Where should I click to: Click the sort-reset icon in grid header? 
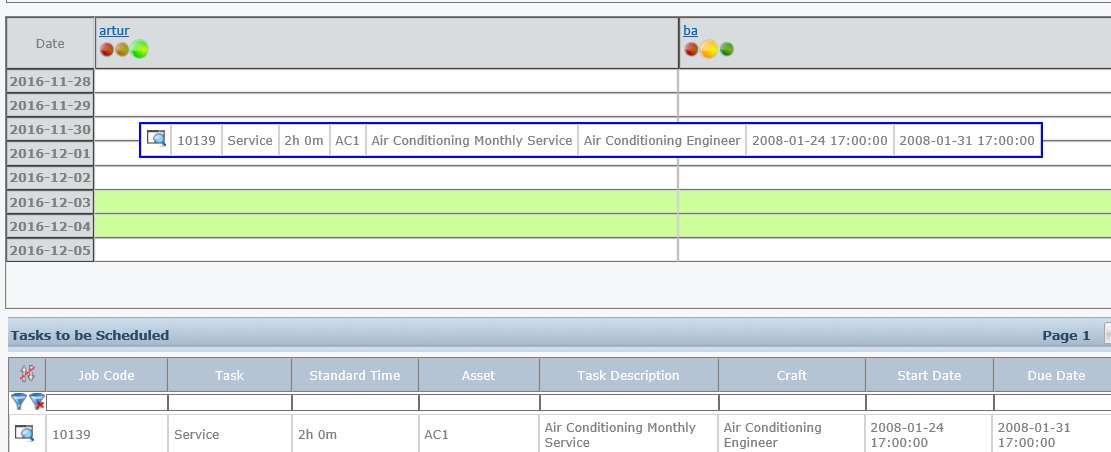click(x=27, y=375)
